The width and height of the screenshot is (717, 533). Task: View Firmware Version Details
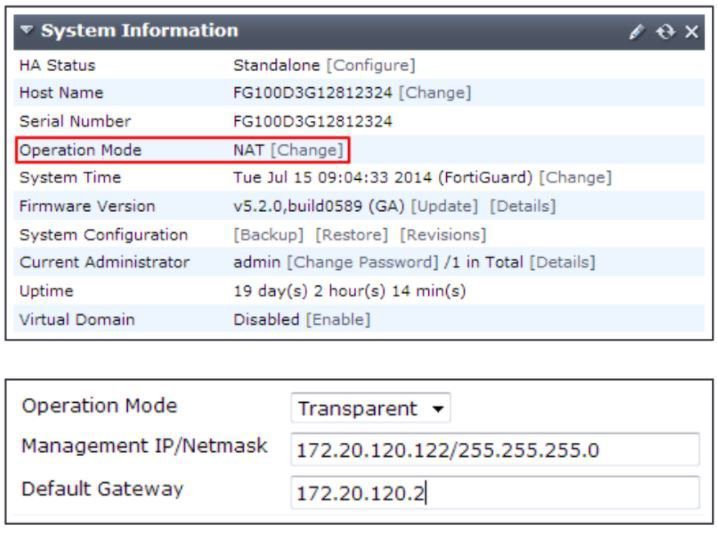tap(523, 206)
